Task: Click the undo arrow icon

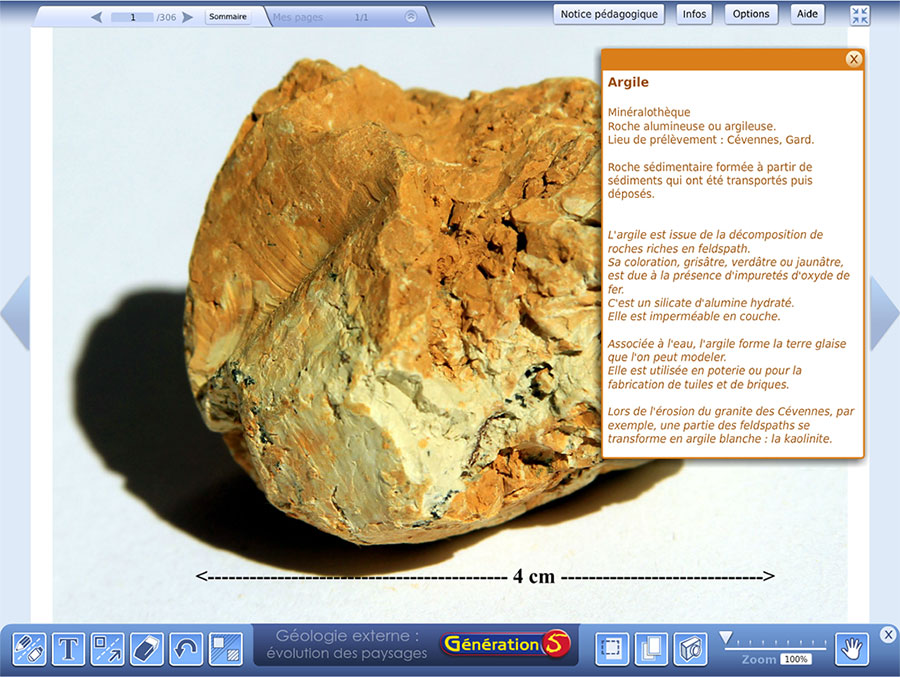Action: pyautogui.click(x=186, y=649)
